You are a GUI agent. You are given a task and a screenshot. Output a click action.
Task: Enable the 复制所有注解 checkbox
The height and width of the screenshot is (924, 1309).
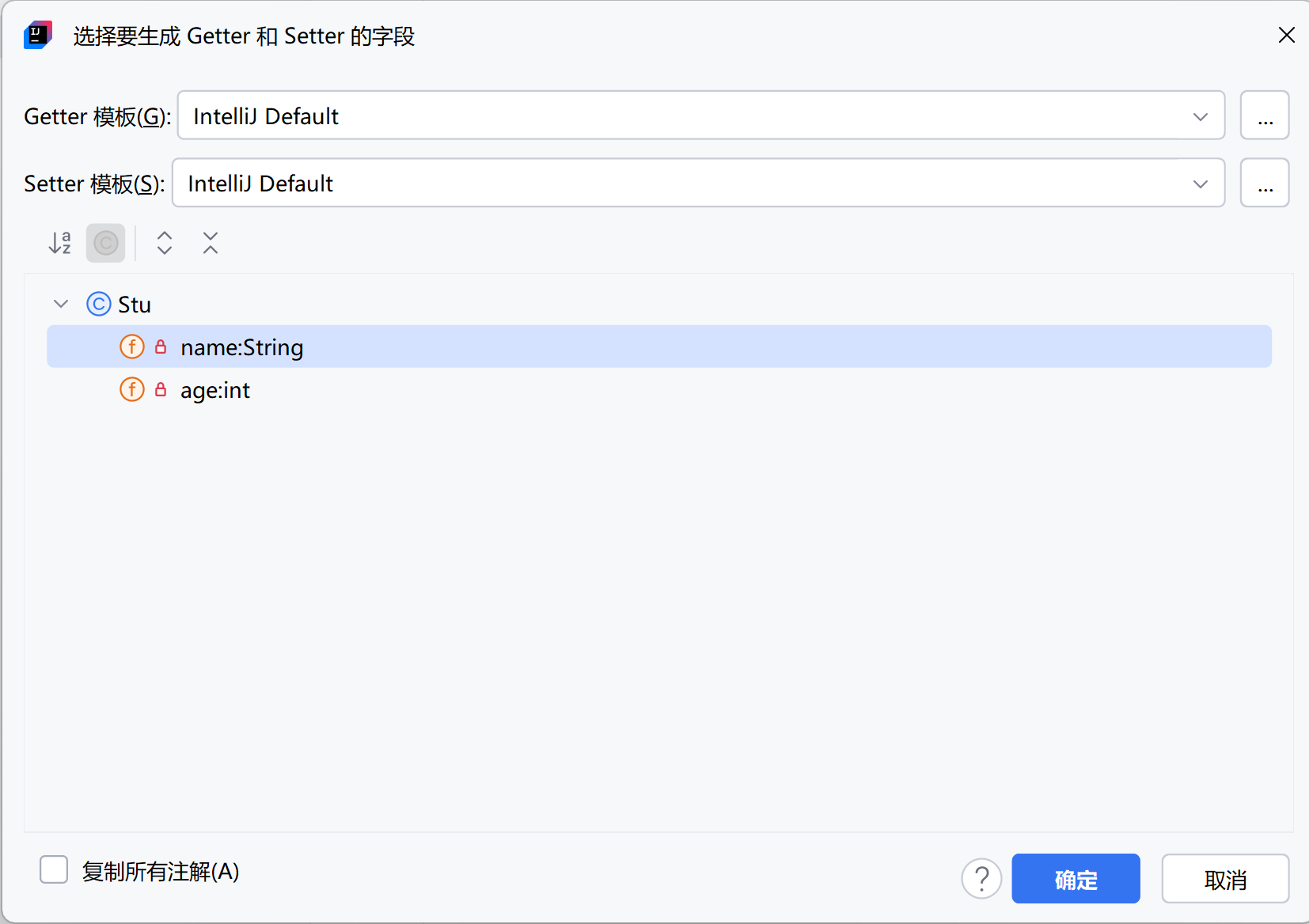click(54, 870)
